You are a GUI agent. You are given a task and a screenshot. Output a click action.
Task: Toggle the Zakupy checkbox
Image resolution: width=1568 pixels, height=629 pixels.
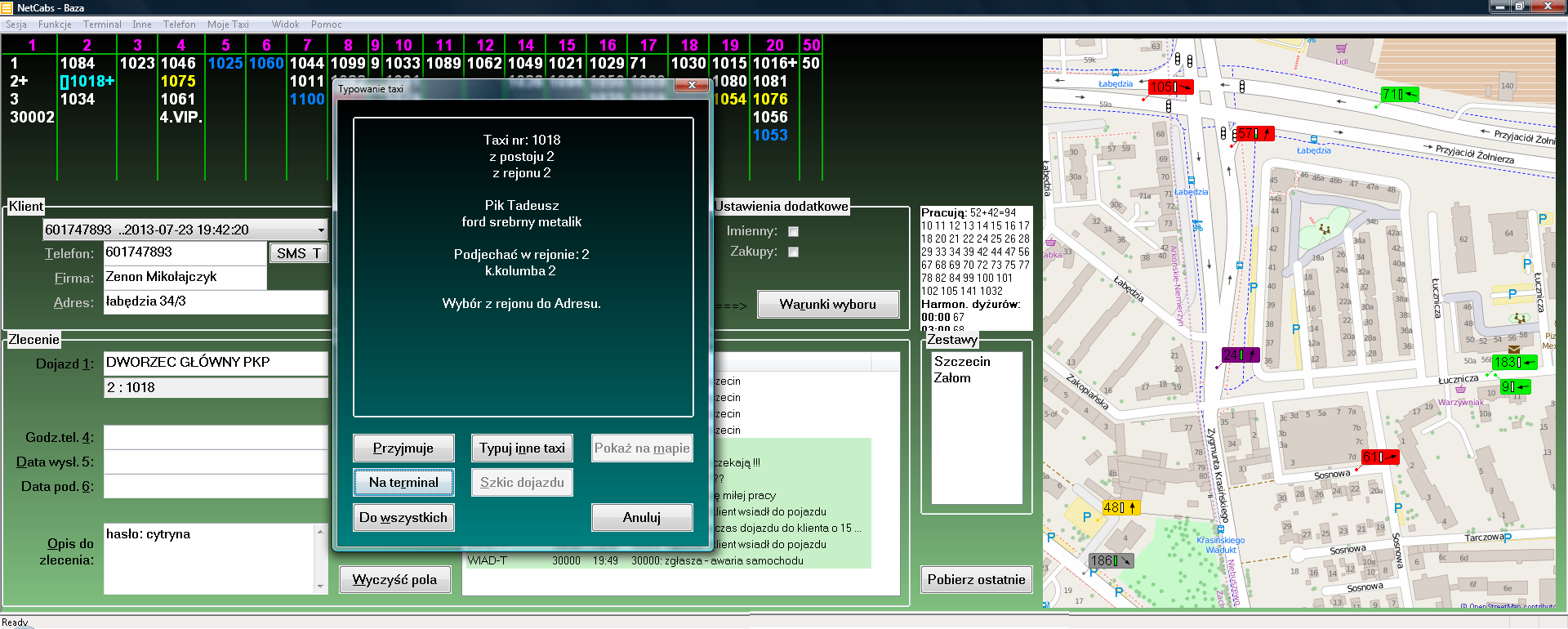click(793, 252)
